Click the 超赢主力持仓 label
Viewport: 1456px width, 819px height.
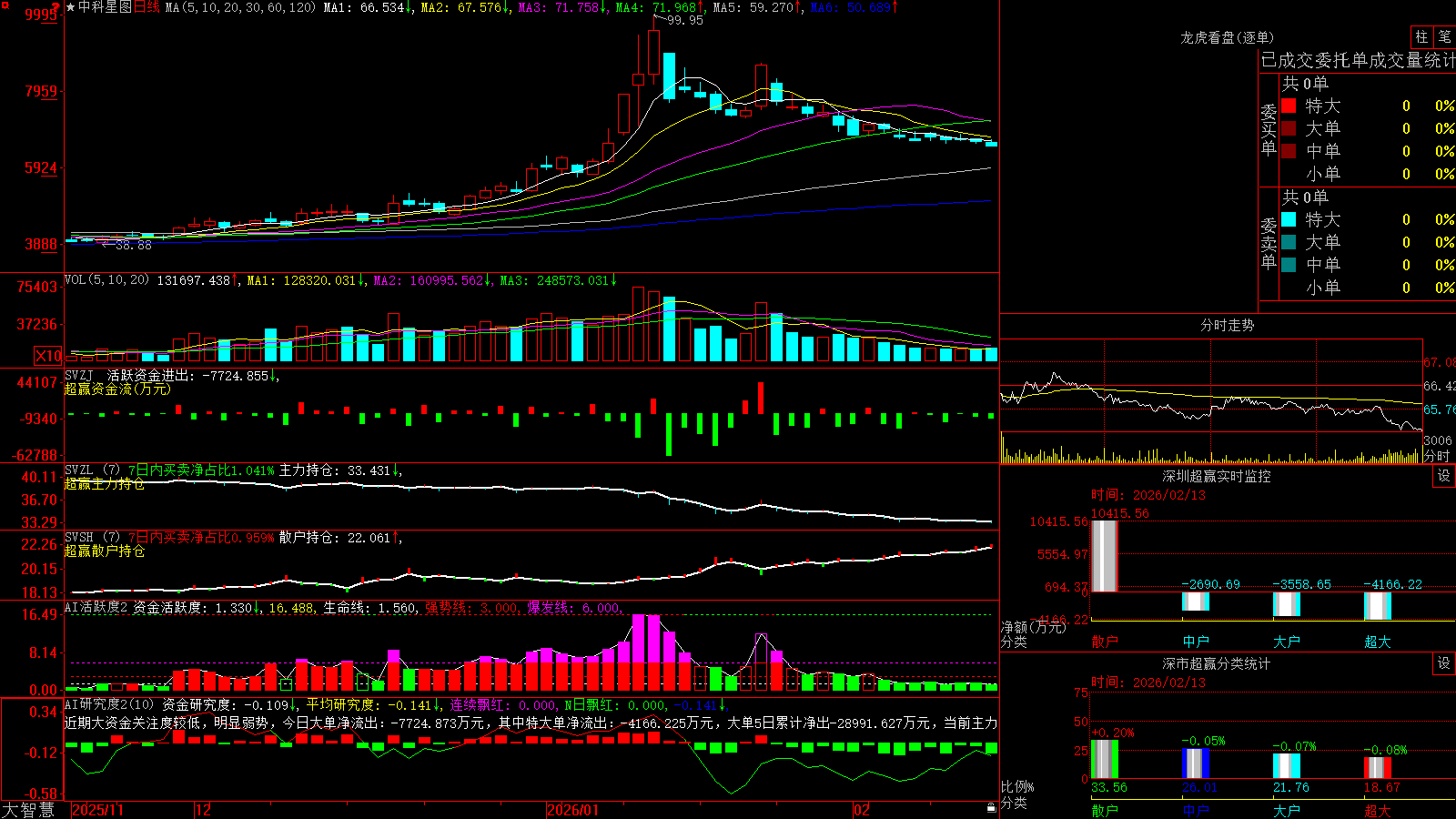(x=105, y=484)
